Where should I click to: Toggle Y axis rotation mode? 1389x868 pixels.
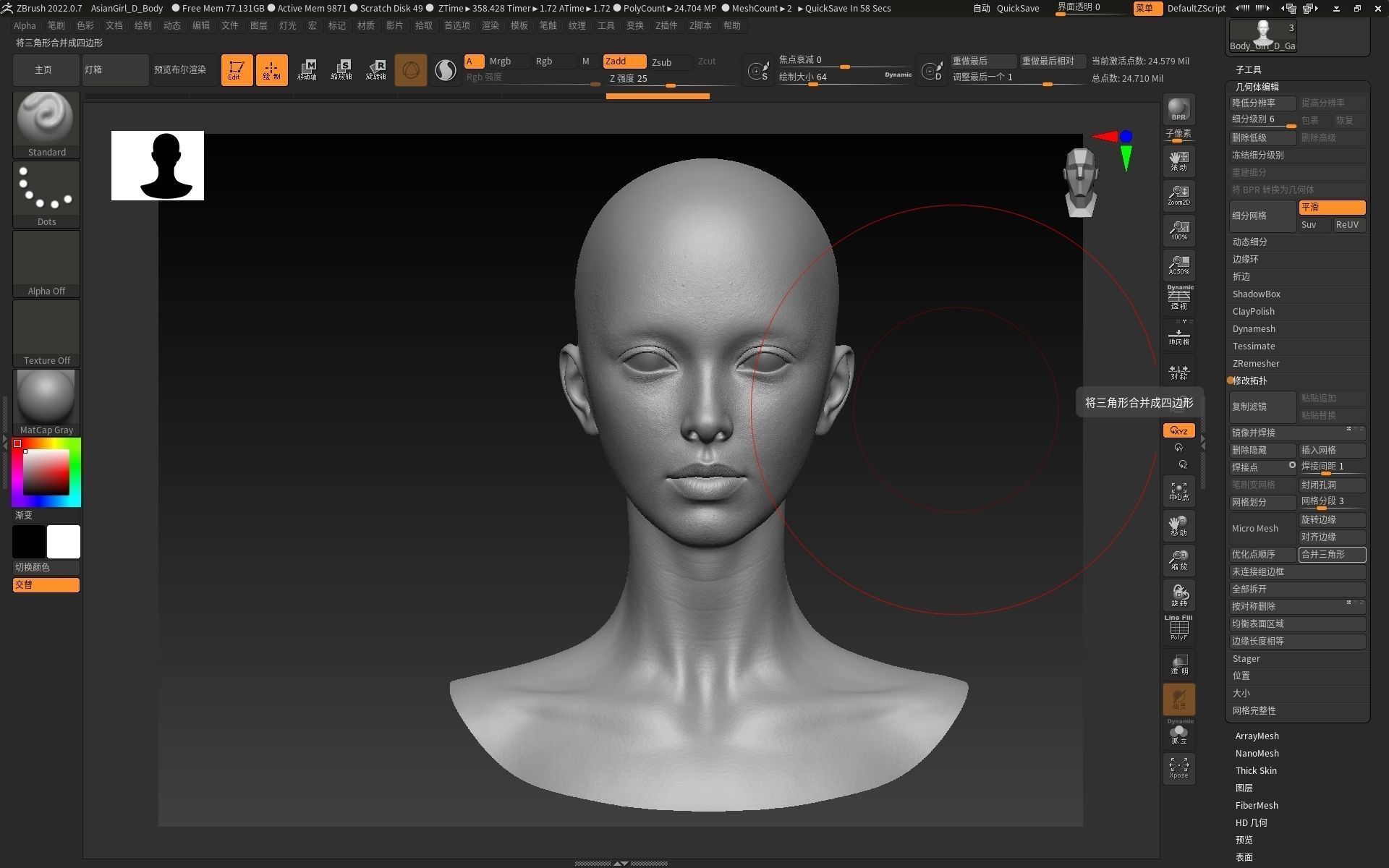(x=1178, y=448)
